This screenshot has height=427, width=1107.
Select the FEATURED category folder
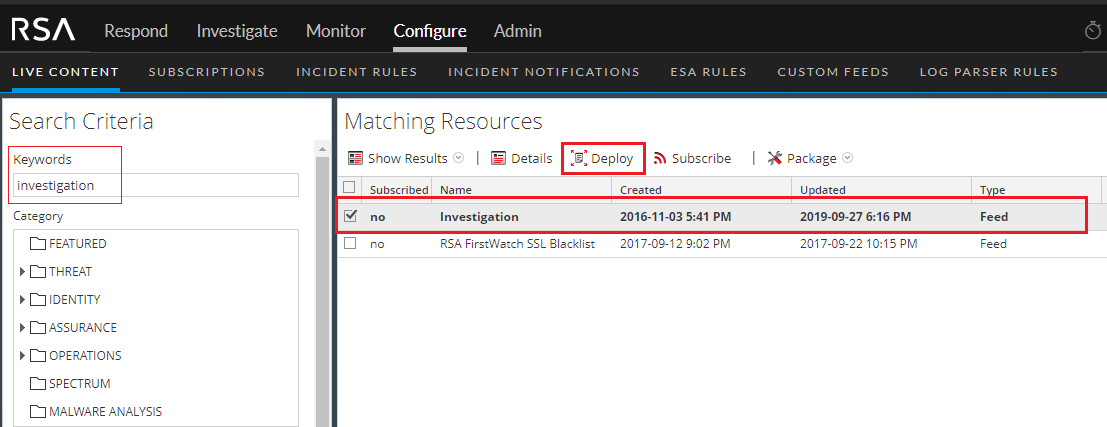pos(76,243)
